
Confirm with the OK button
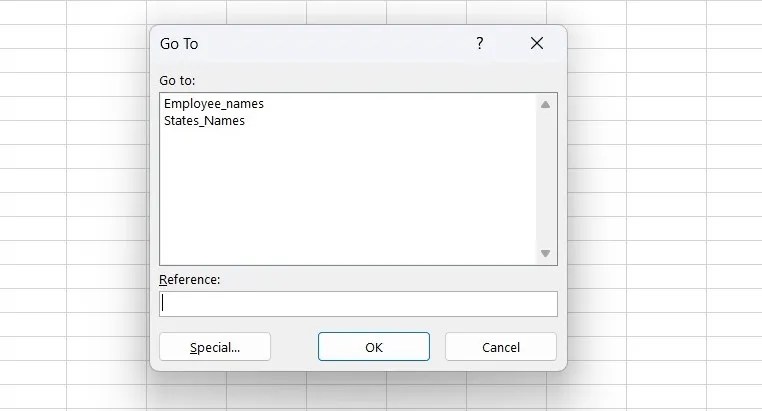[x=374, y=347]
